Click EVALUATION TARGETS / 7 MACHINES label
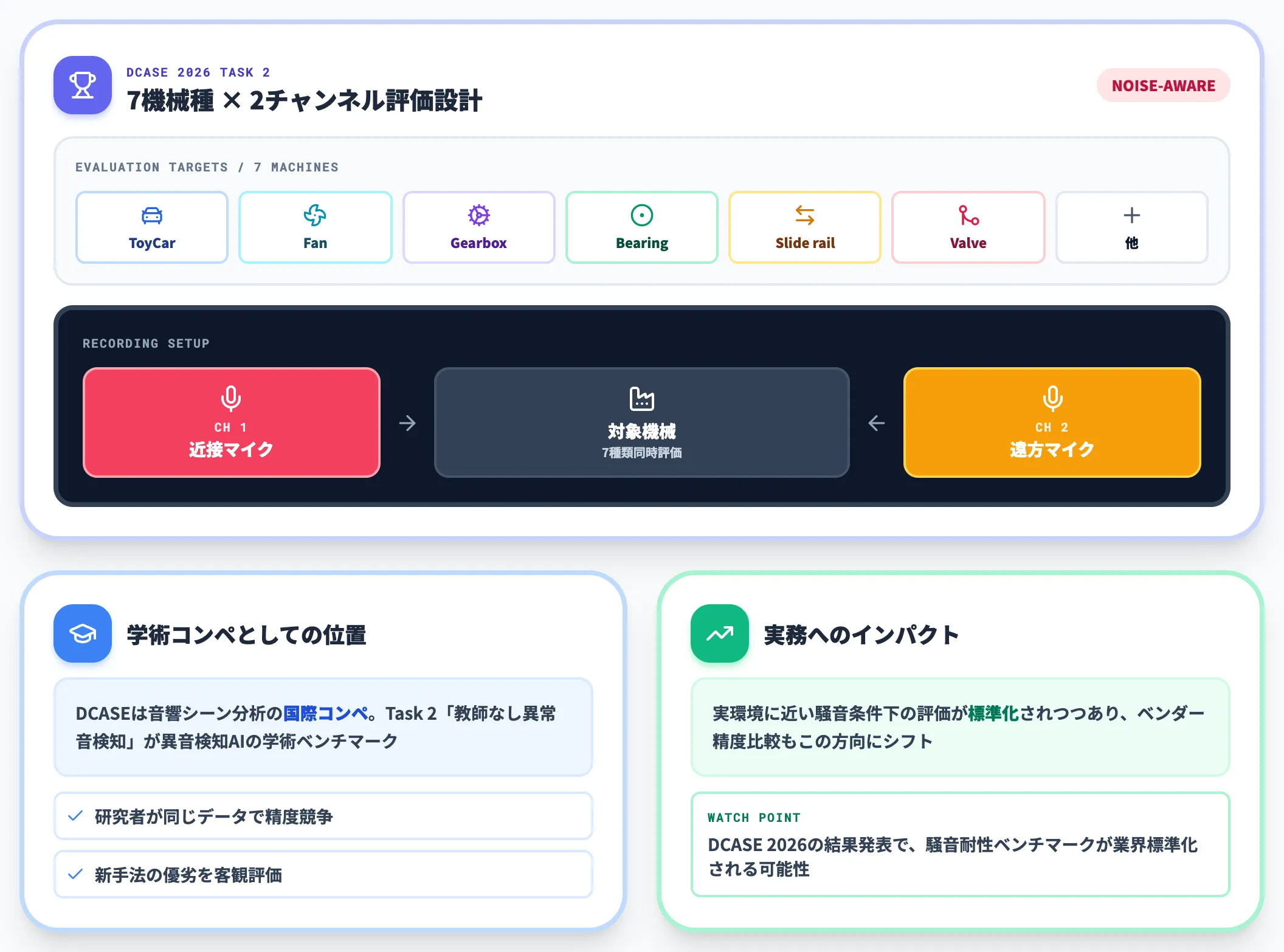This screenshot has width=1284, height=952. 207,167
